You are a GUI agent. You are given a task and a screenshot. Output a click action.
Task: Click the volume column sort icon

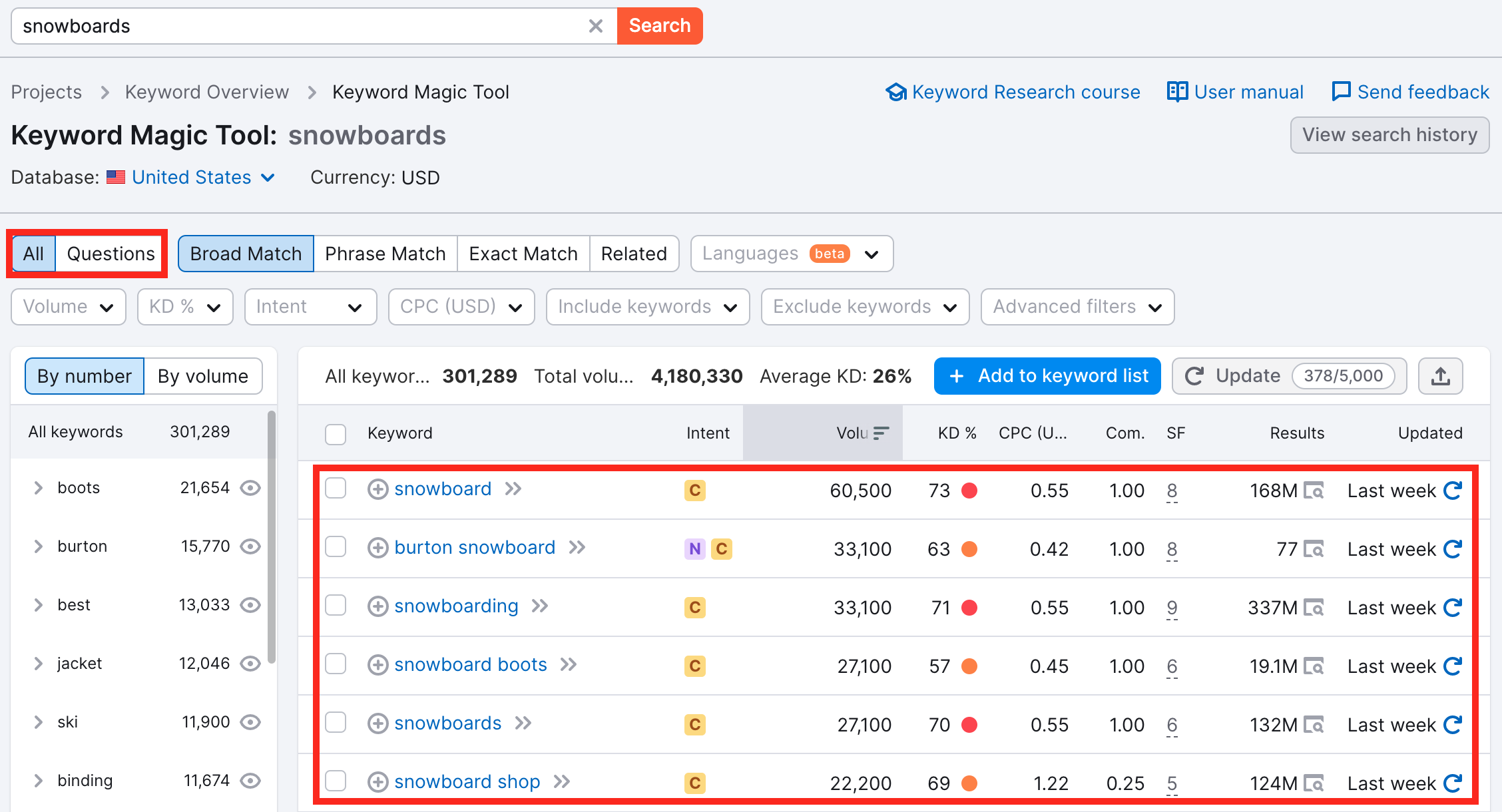coord(881,433)
